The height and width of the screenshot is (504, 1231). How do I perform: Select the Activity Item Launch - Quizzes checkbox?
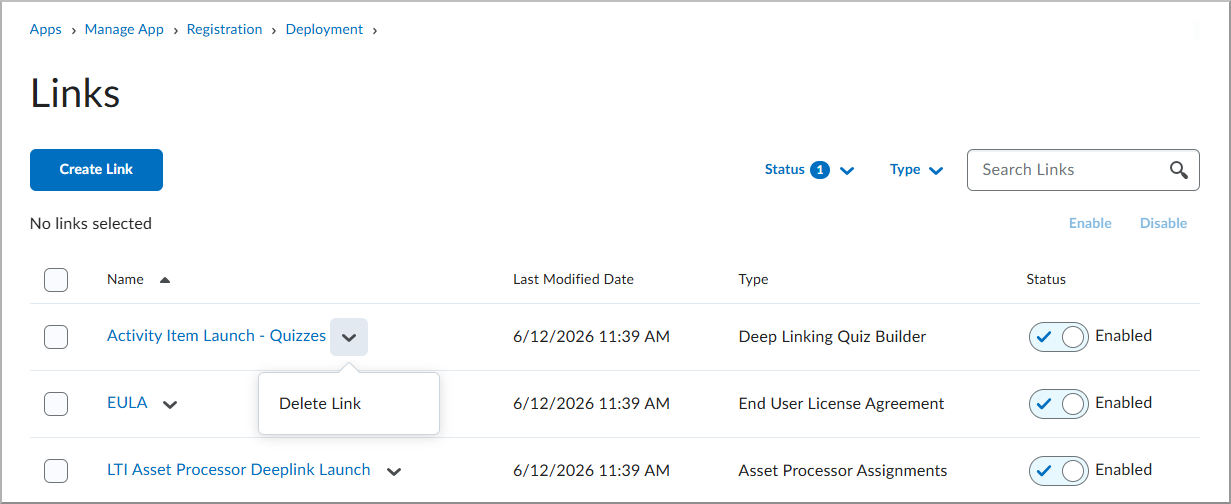coord(56,337)
